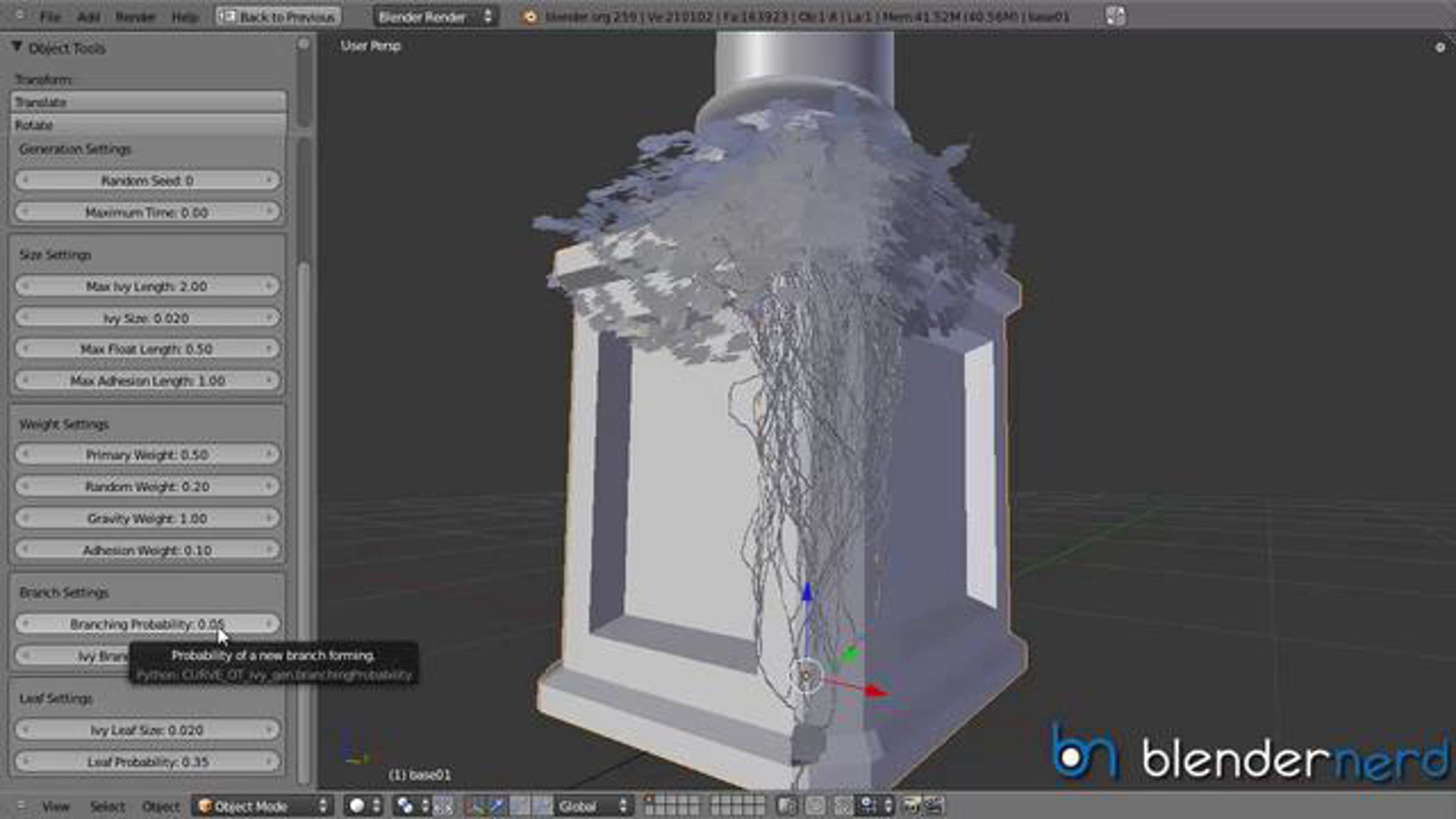Open the Global orientation dropdown

click(x=592, y=806)
